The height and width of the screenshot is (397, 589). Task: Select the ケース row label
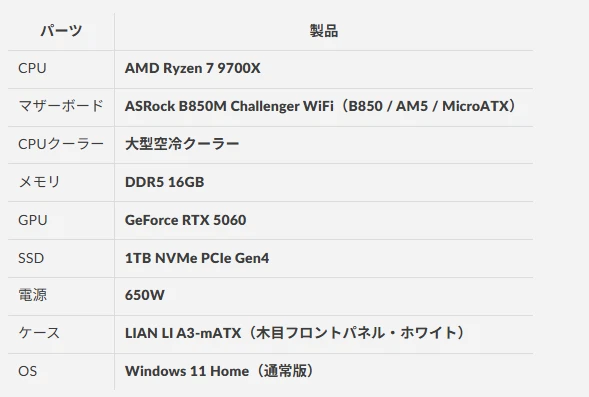point(39,333)
